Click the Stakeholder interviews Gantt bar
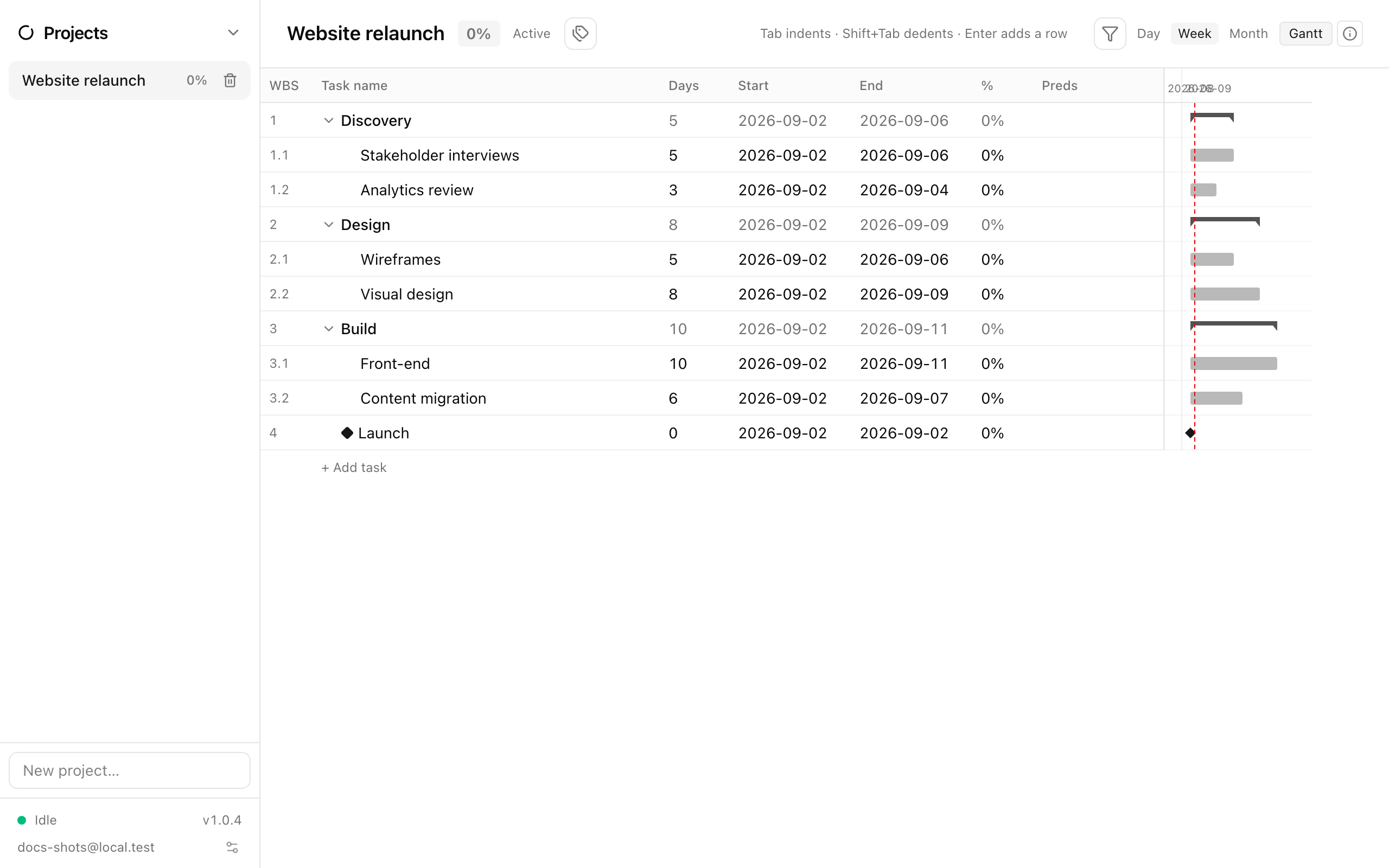The height and width of the screenshot is (868, 1389). (1212, 155)
